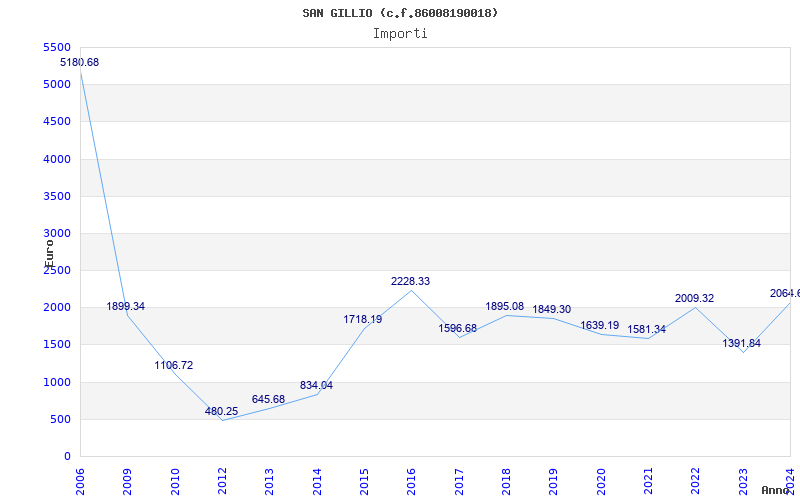Image resolution: width=800 pixels, height=500 pixels.
Task: Select the 1581.34 data label for 2021
Action: coord(646,329)
